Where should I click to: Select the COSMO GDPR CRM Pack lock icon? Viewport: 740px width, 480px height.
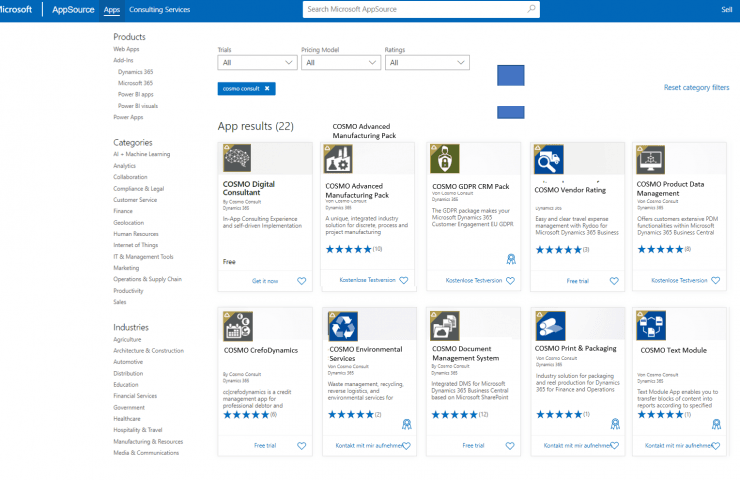coord(445,159)
